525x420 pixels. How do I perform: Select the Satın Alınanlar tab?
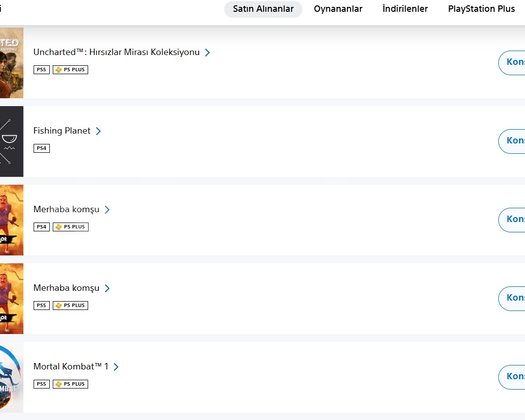click(x=263, y=9)
